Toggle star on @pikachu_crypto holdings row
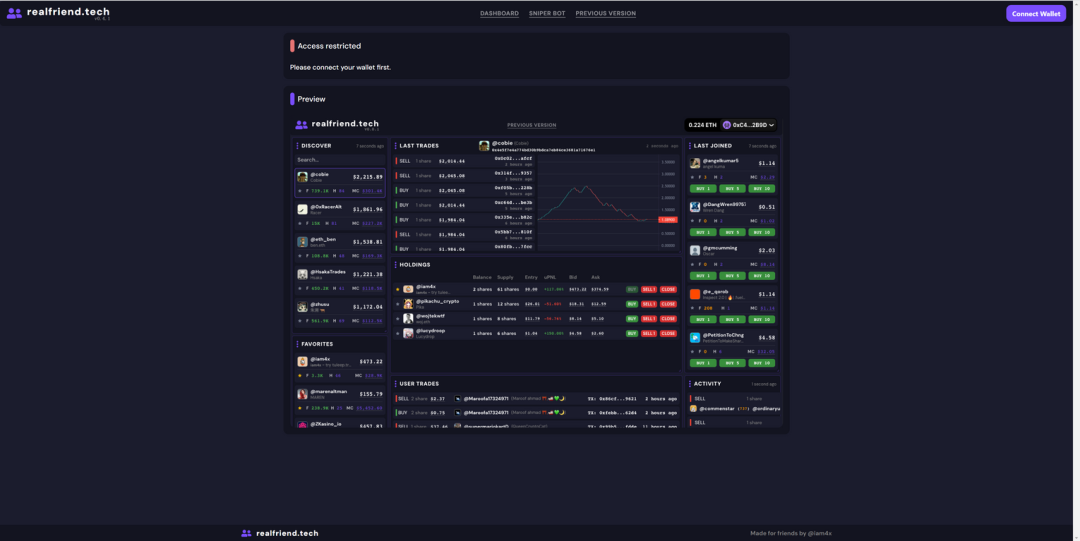Screen dimensions: 1080x541 click(397, 304)
